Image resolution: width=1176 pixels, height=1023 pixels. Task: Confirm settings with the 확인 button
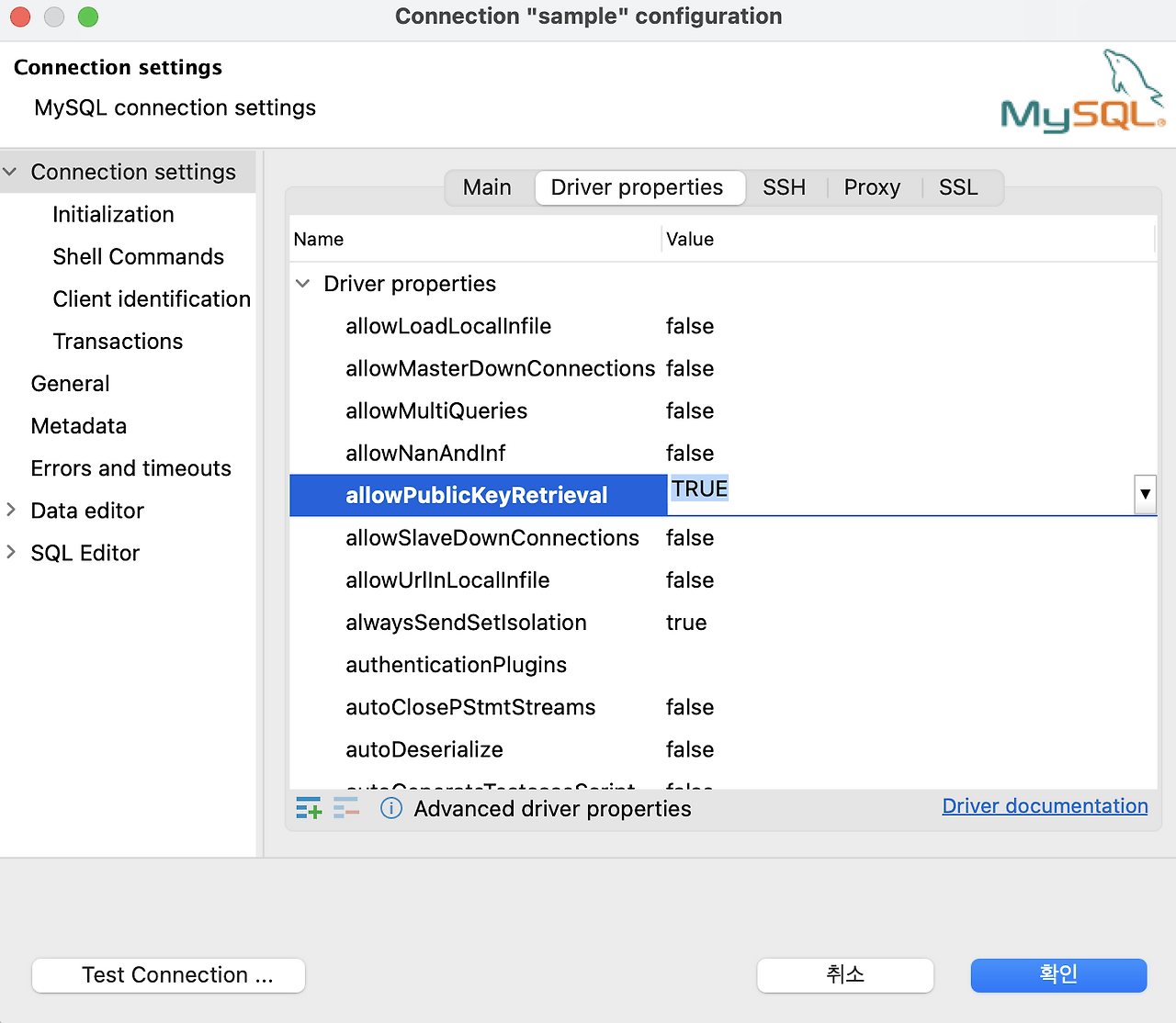click(1058, 975)
